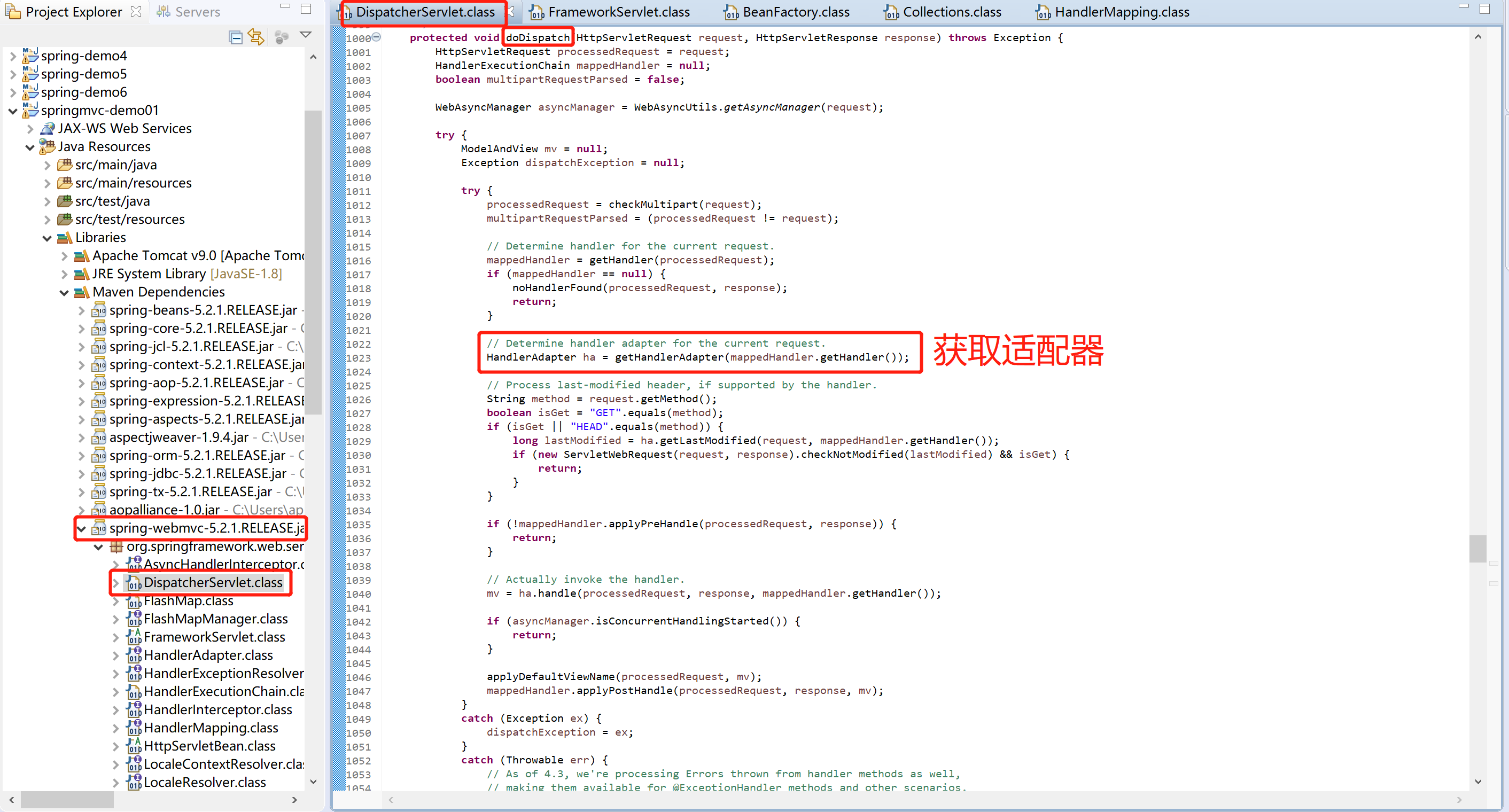
Task: Expand JAX-WS Web Services node
Action: (x=30, y=129)
